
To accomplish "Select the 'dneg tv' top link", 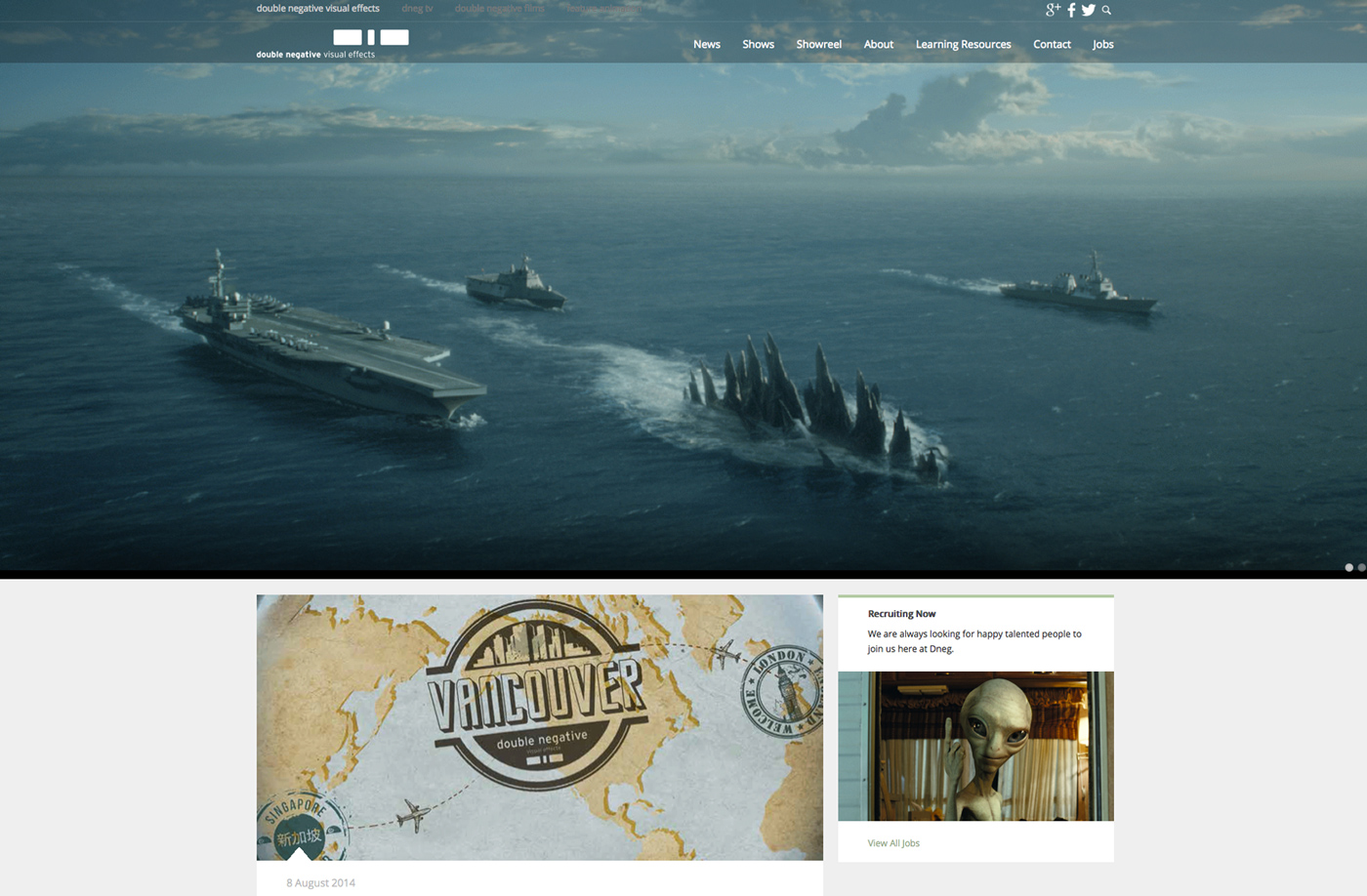I will pos(417,8).
